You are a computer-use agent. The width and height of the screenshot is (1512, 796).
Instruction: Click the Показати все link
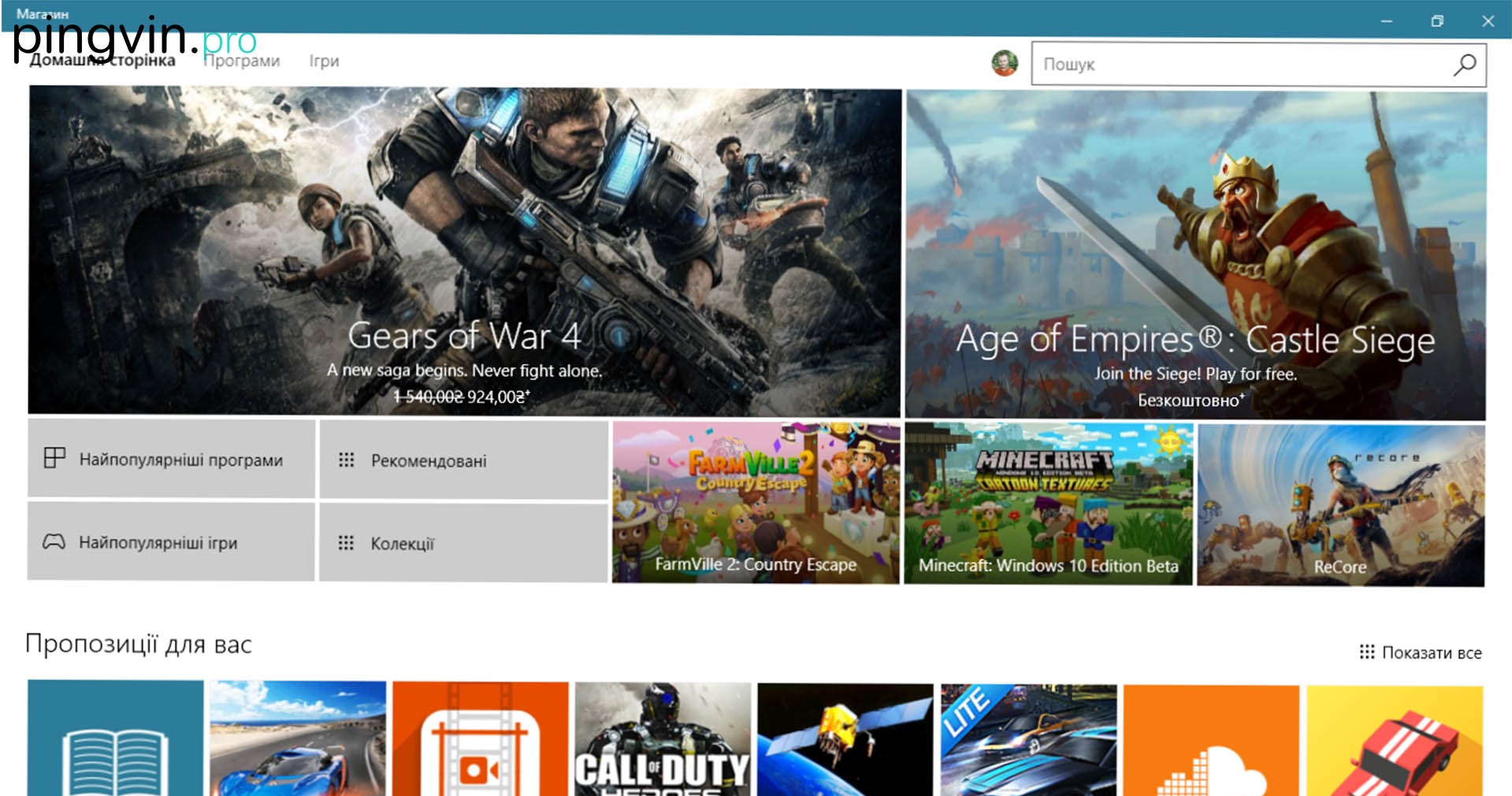pos(1421,653)
